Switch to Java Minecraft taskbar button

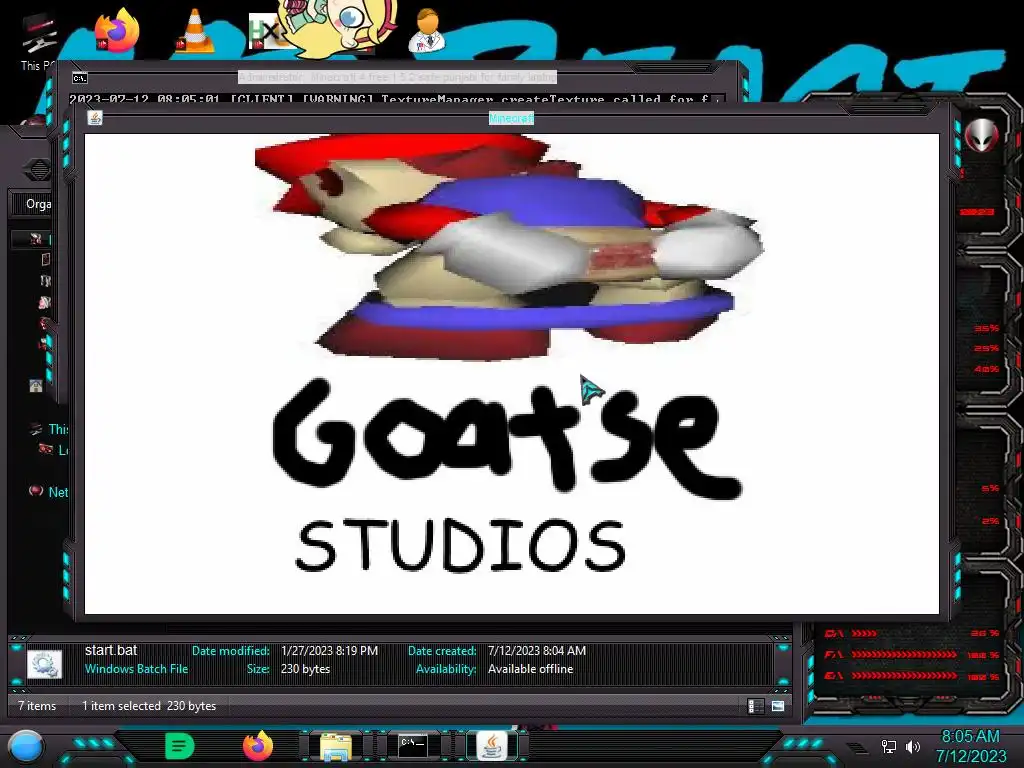pyautogui.click(x=492, y=746)
